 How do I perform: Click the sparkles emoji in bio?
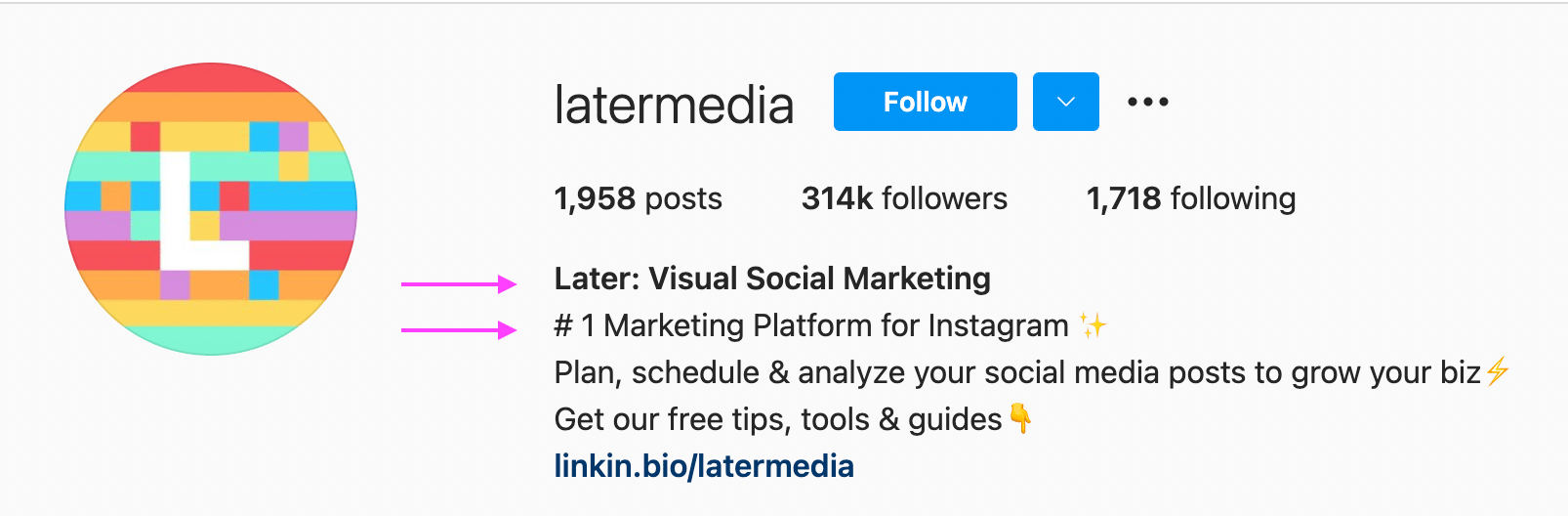coord(1093,324)
